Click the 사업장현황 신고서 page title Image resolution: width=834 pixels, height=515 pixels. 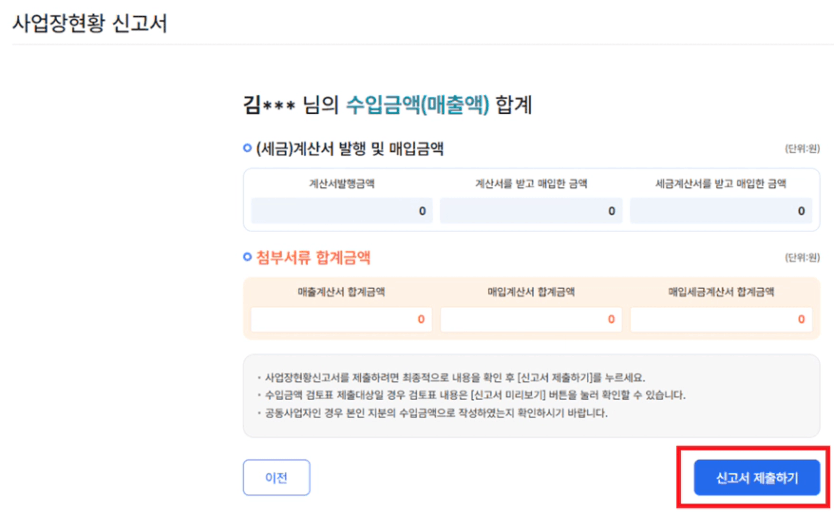click(x=89, y=24)
